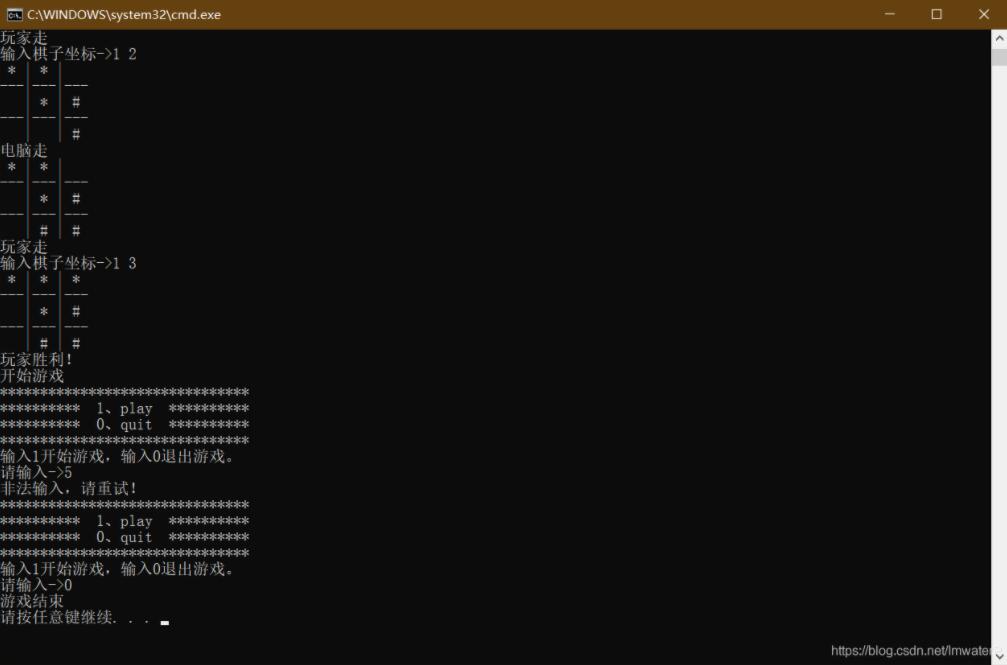Maximize the cmd.exe window

click(x=936, y=14)
